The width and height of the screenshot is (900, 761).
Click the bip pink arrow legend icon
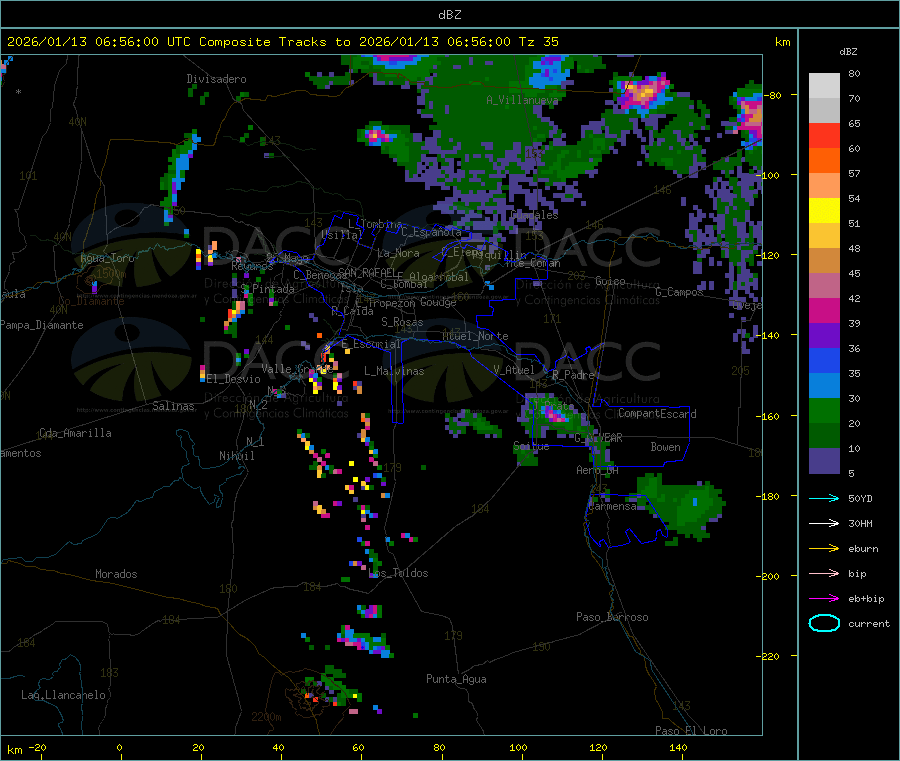(x=824, y=573)
